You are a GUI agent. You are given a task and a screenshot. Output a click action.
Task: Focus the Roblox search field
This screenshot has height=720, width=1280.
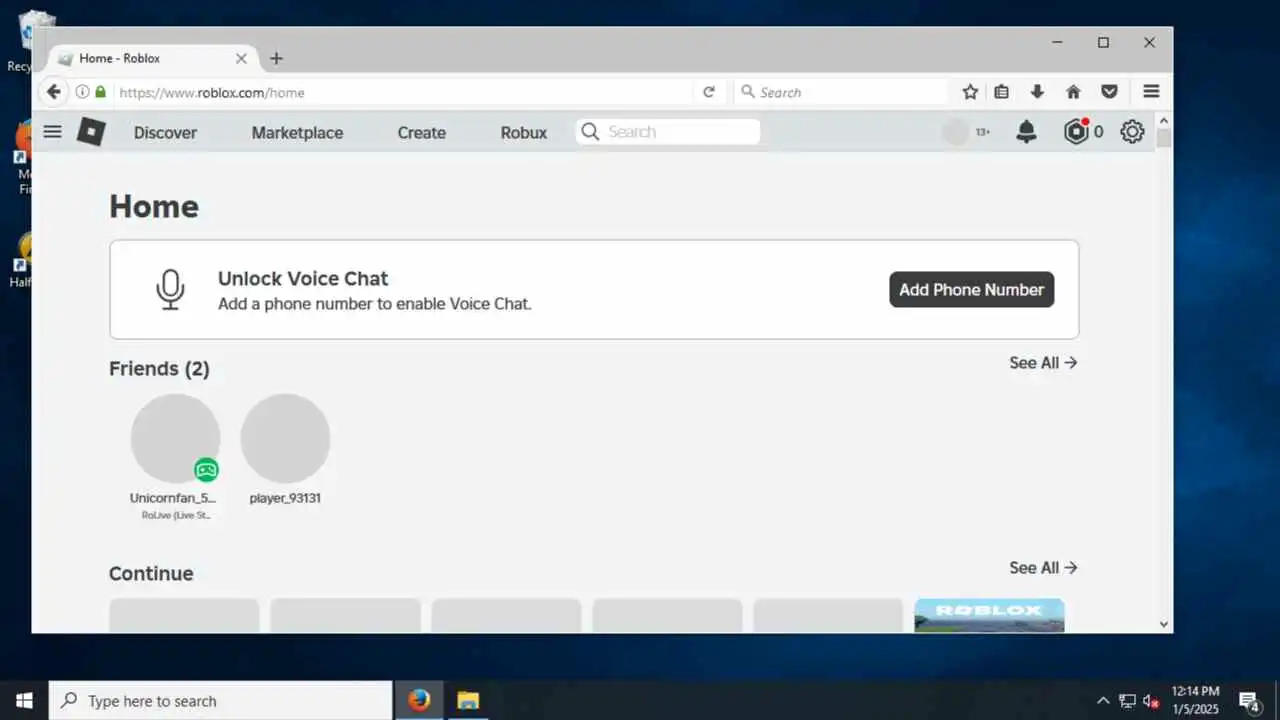pos(668,132)
